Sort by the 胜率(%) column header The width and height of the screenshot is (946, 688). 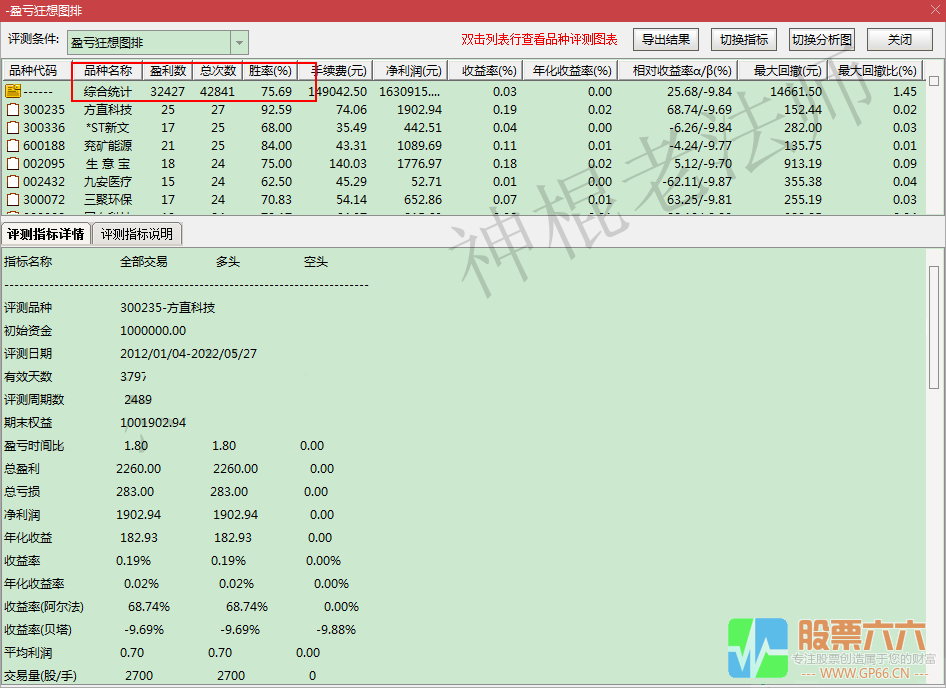270,71
